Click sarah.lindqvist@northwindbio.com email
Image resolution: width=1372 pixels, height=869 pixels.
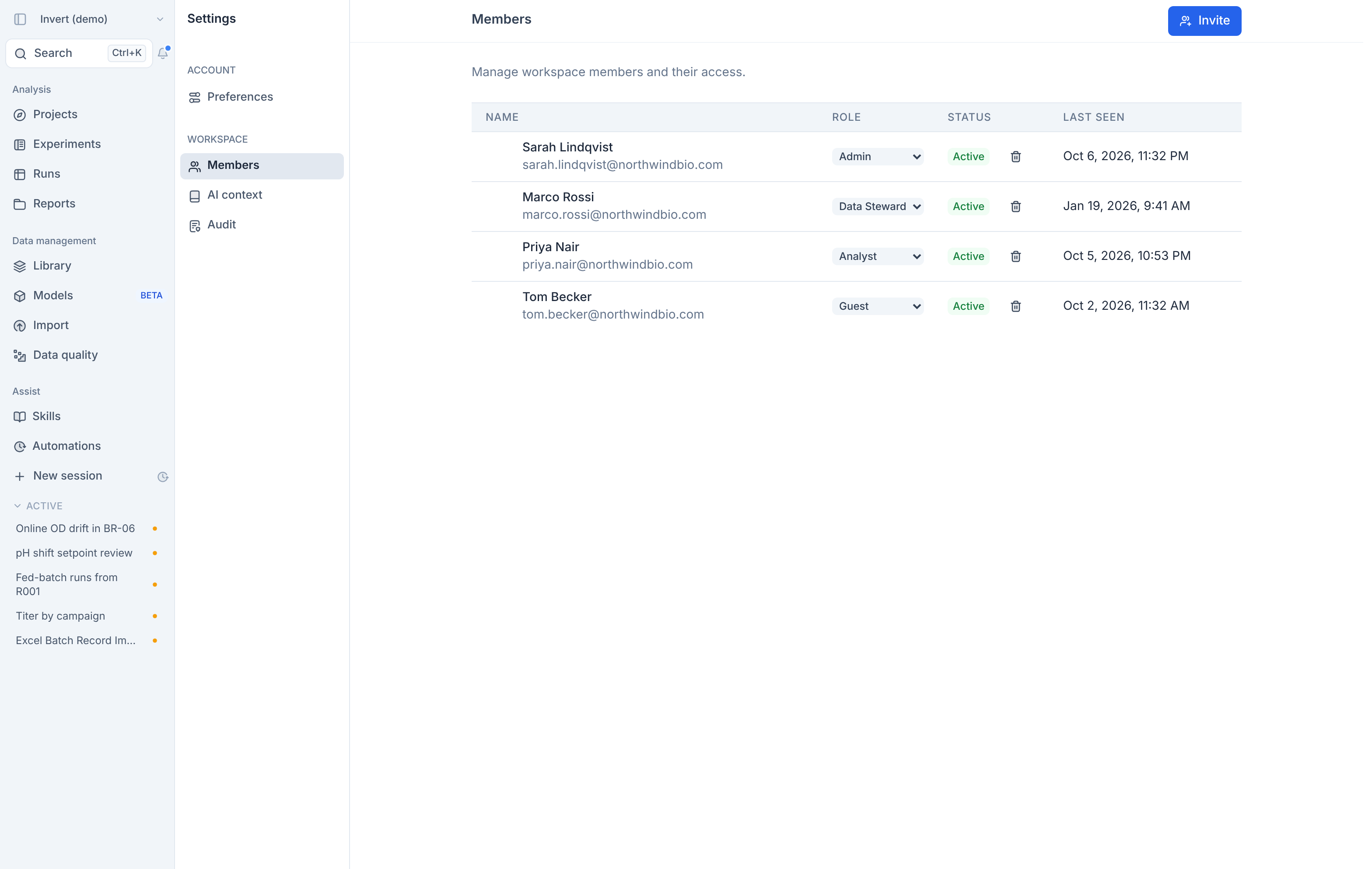click(x=622, y=165)
